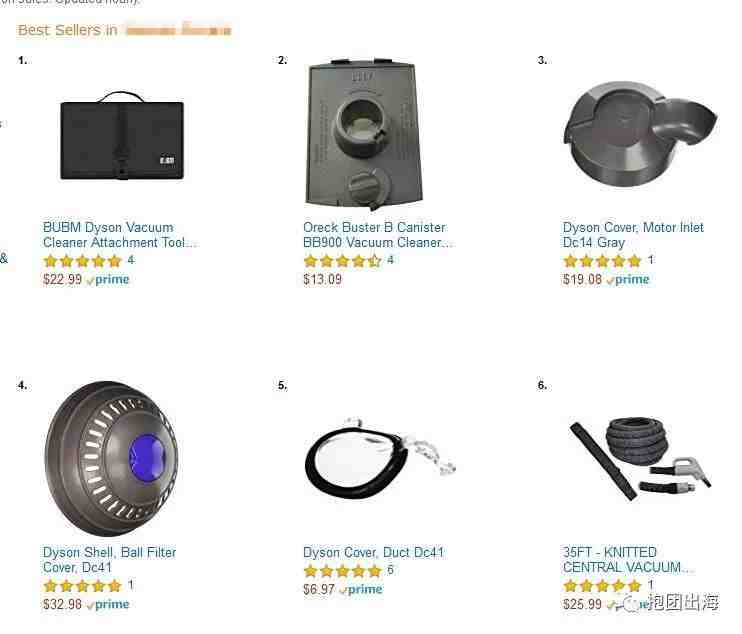Click the Prime badge beside $6.97
This screenshot has width=742, height=634.
pos(361,590)
